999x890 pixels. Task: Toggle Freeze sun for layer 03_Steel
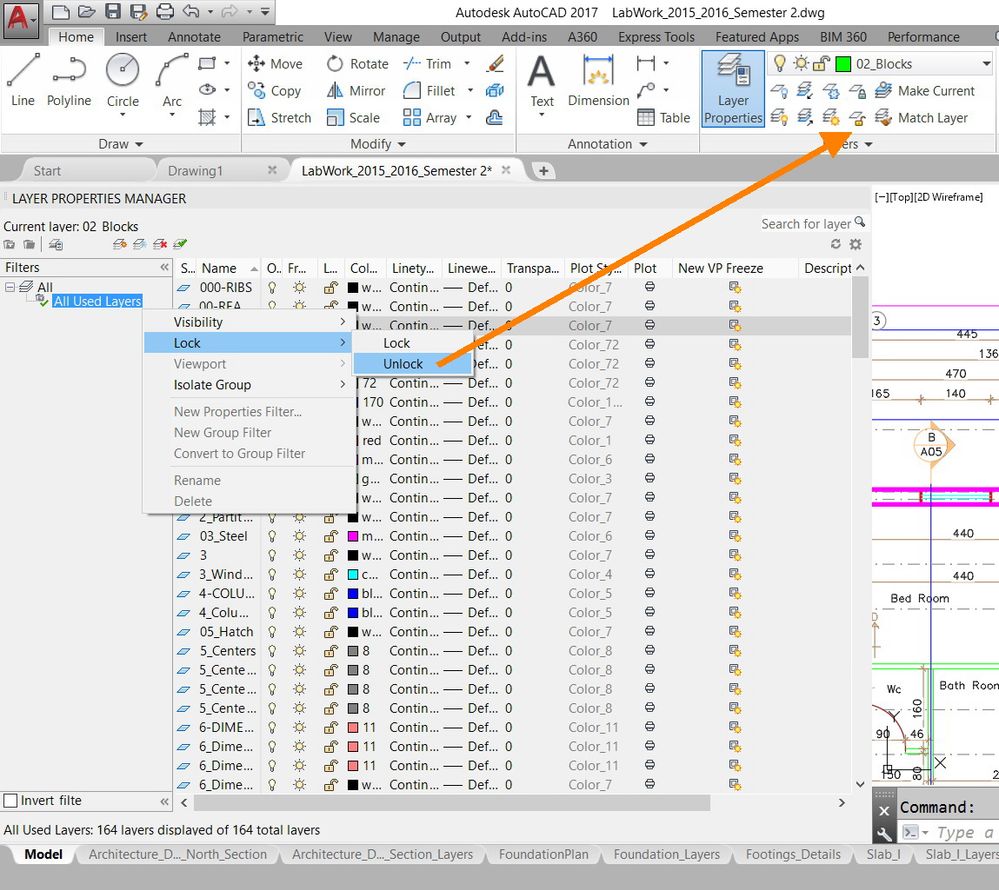click(x=299, y=536)
